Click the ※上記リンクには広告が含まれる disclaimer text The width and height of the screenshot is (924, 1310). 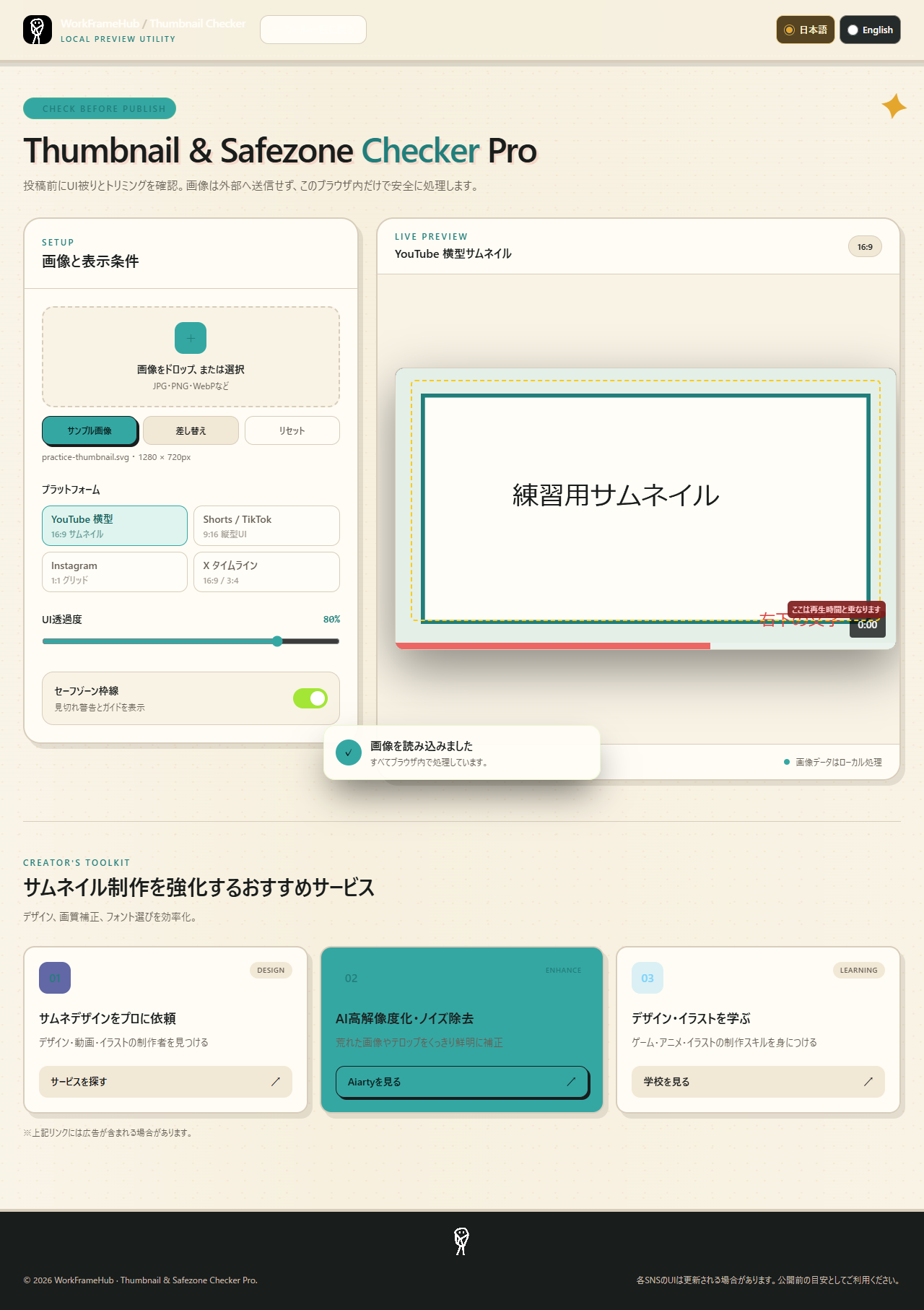[x=108, y=1132]
